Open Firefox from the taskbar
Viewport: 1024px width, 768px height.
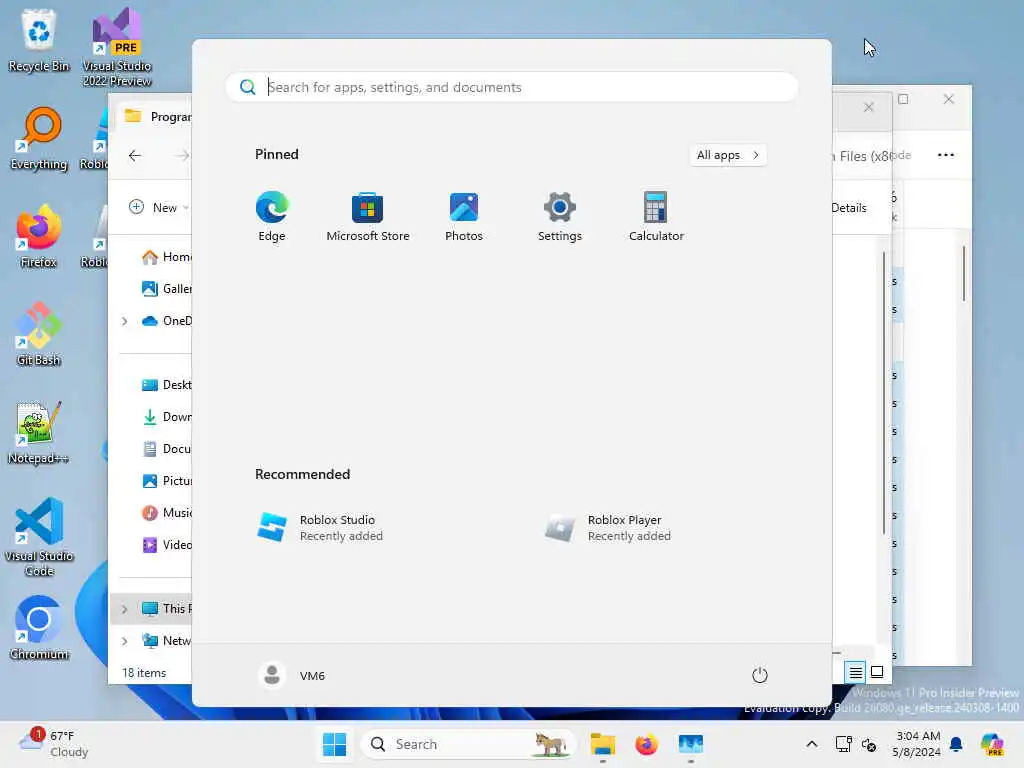(x=646, y=744)
